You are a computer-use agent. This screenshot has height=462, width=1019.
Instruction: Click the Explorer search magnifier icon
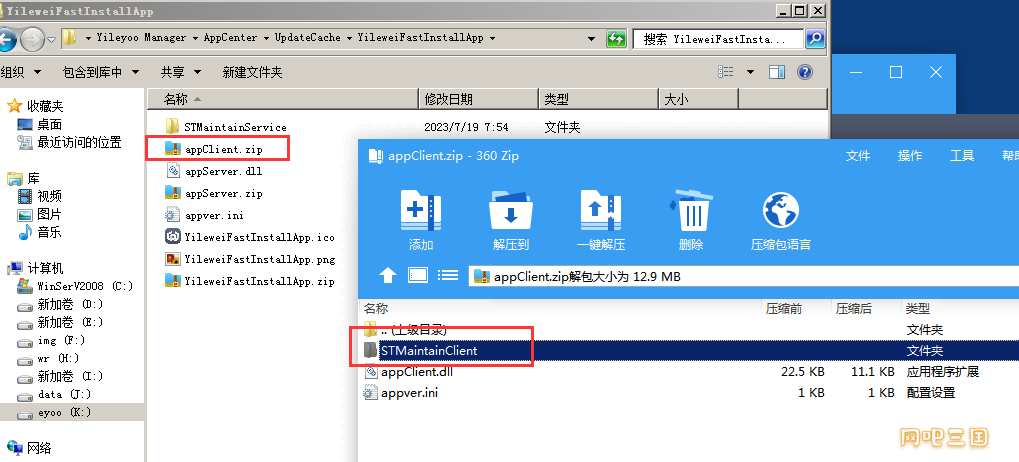[x=815, y=39]
